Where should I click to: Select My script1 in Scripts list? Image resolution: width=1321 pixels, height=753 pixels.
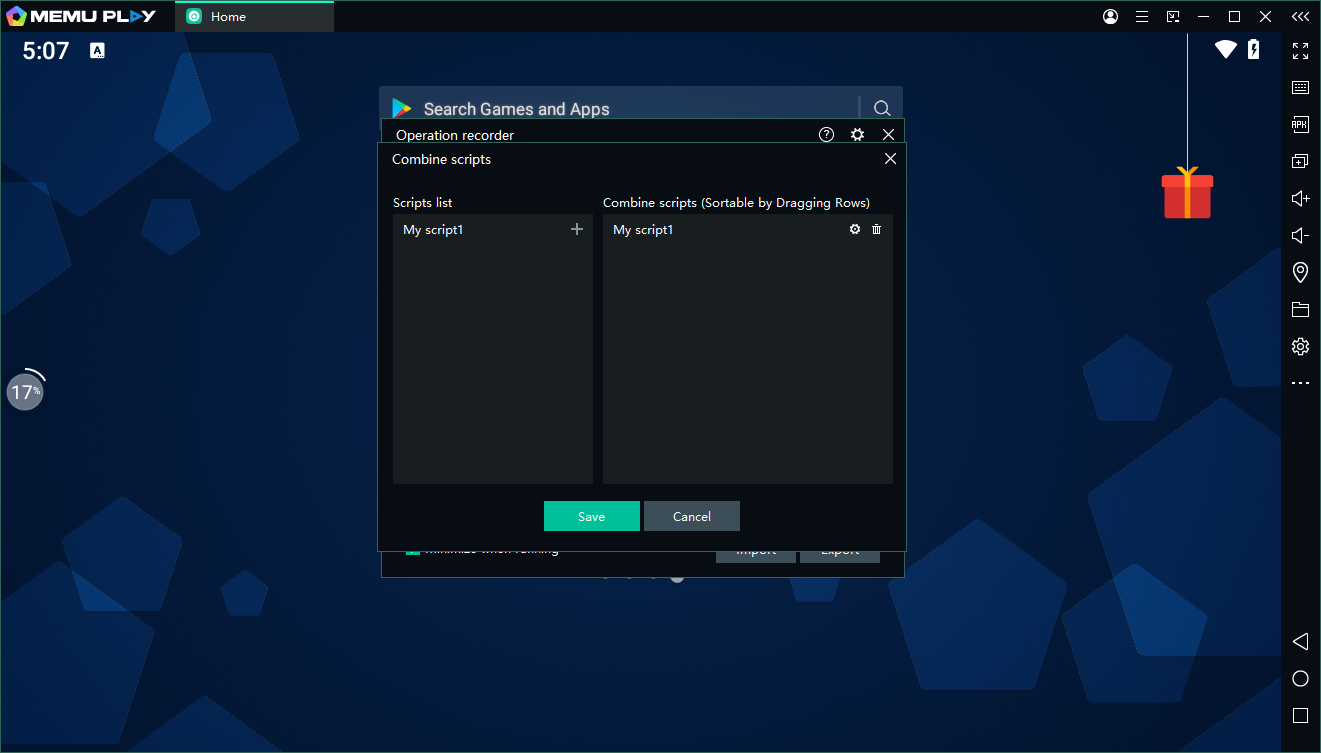(434, 230)
